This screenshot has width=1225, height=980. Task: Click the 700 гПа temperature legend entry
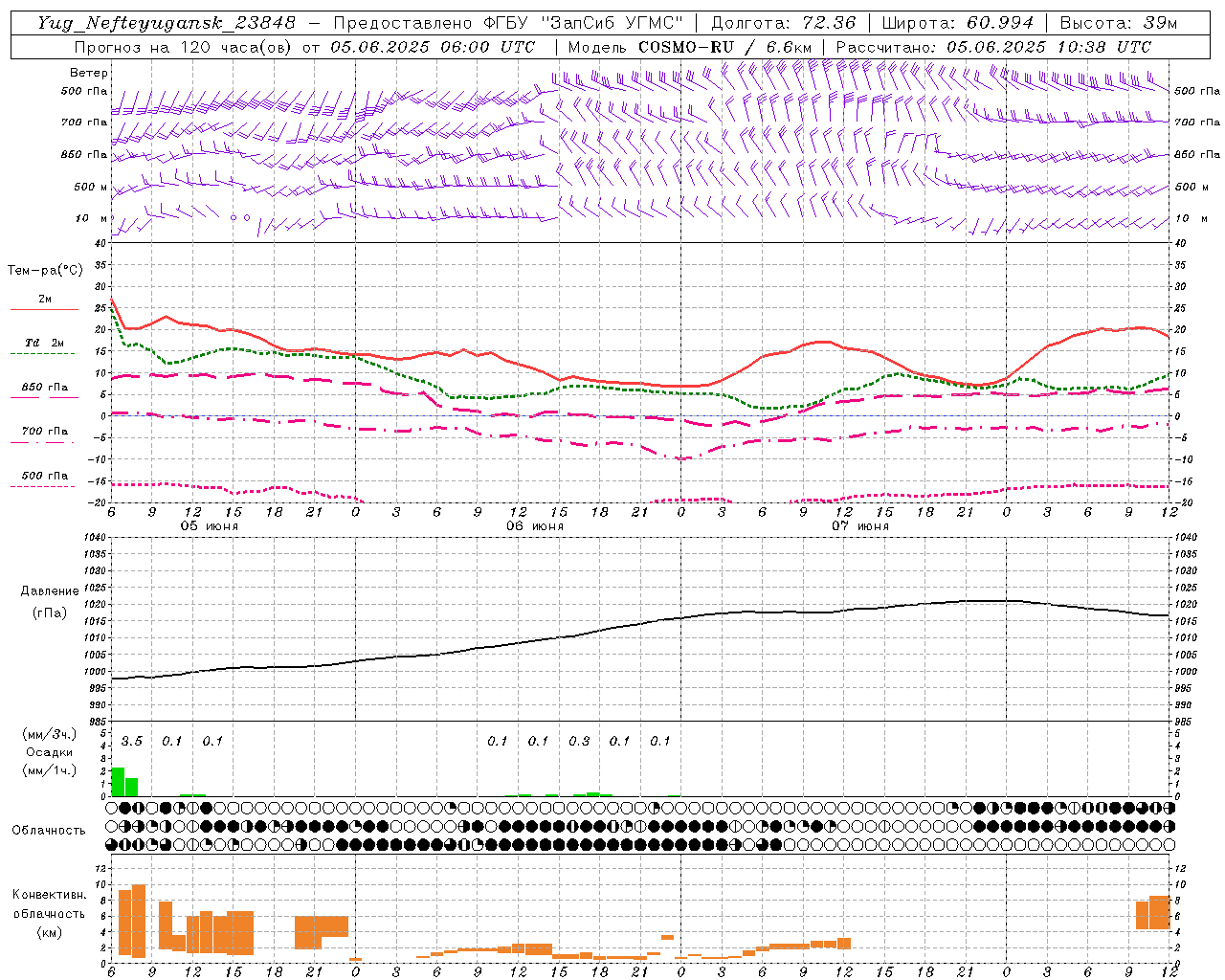click(x=45, y=432)
